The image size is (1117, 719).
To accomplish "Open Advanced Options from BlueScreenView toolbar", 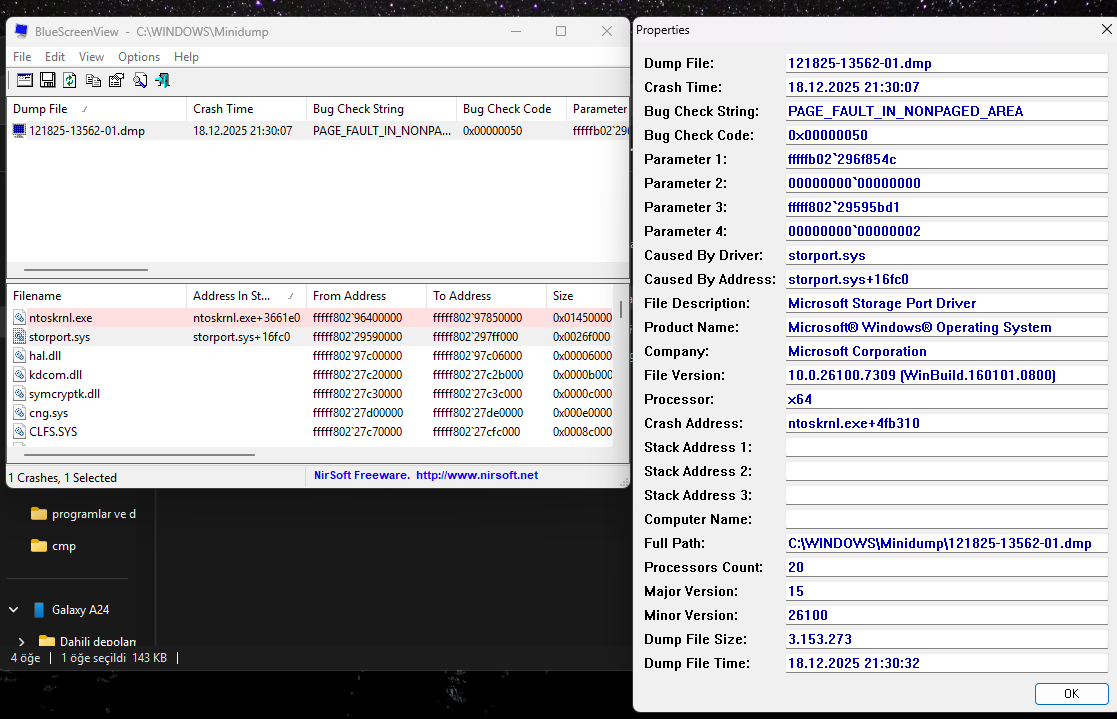I will [x=25, y=81].
